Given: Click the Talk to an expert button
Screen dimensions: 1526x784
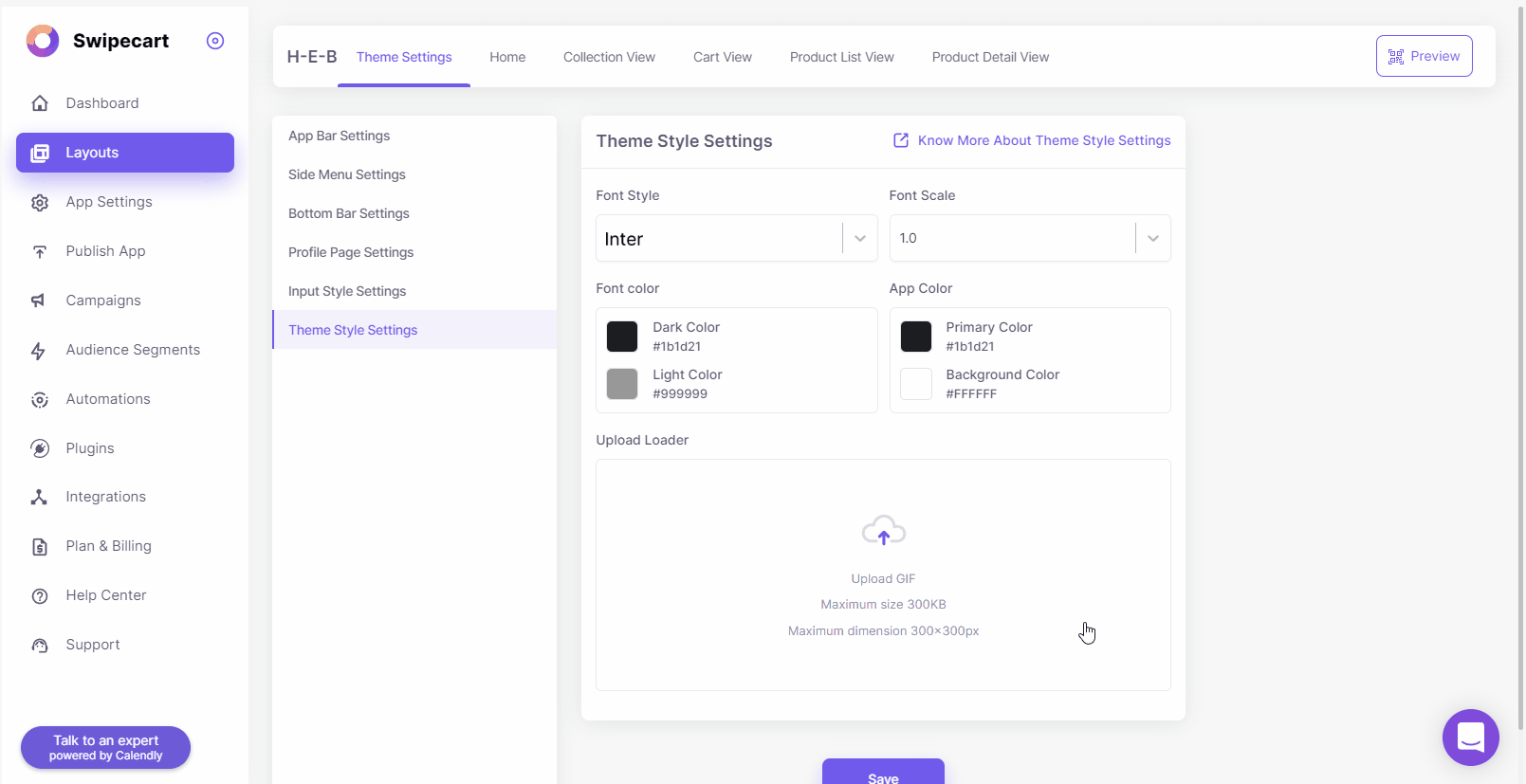Looking at the screenshot, I should point(105,747).
